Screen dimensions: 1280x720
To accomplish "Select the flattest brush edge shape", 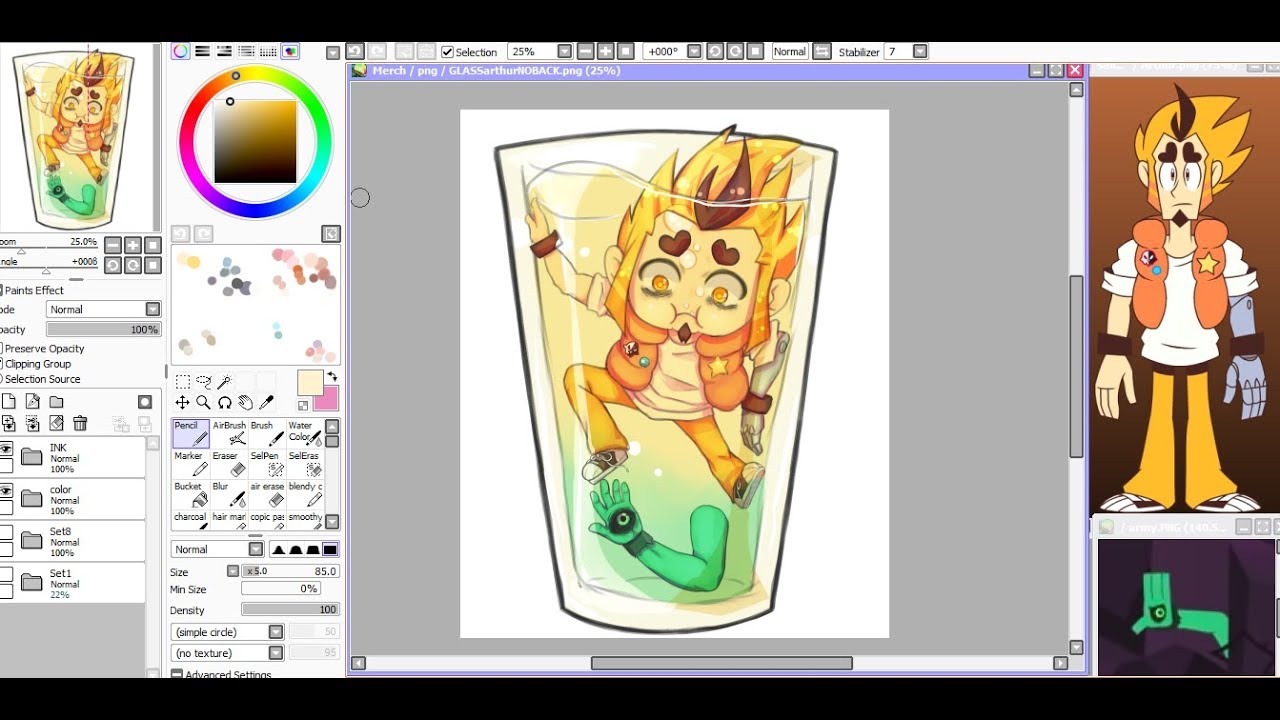I will 329,549.
